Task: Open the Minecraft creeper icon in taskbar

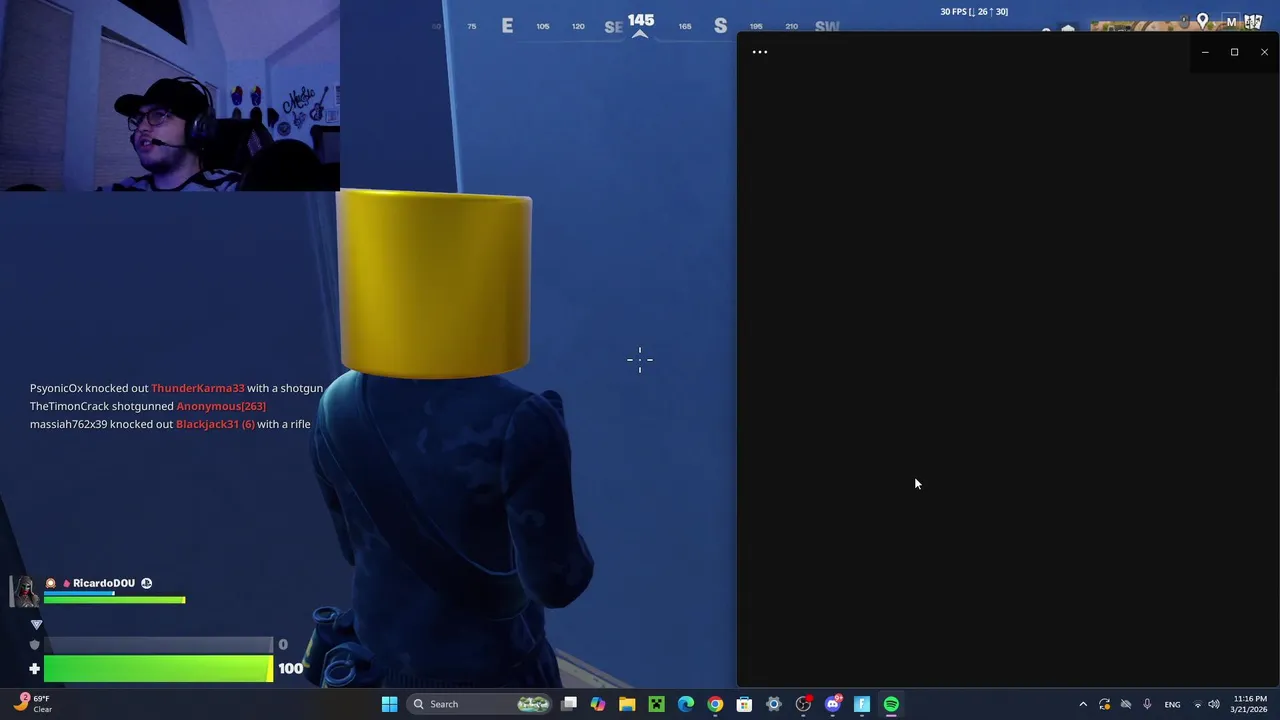Action: point(656,704)
